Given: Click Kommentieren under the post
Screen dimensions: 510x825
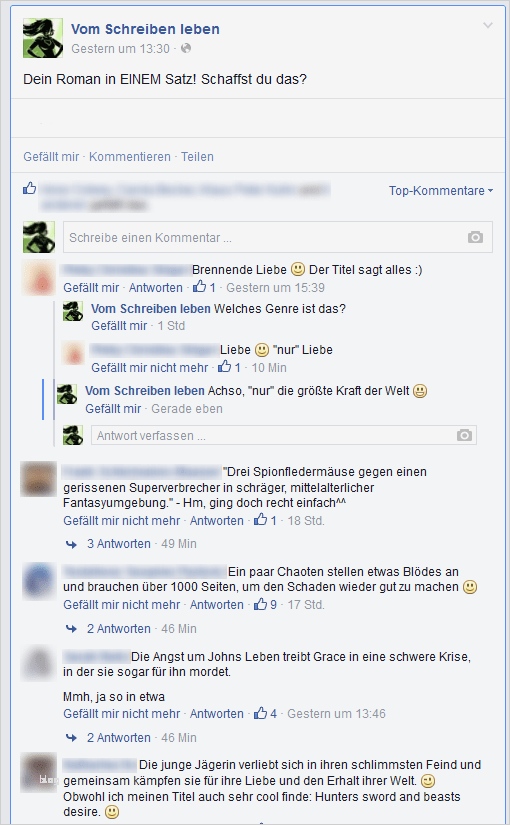Looking at the screenshot, I should [129, 157].
